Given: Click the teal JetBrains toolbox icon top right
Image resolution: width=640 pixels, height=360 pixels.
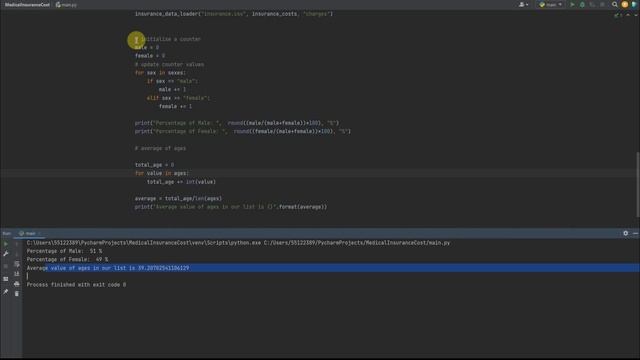Looking at the screenshot, I should pyautogui.click(x=634, y=4).
